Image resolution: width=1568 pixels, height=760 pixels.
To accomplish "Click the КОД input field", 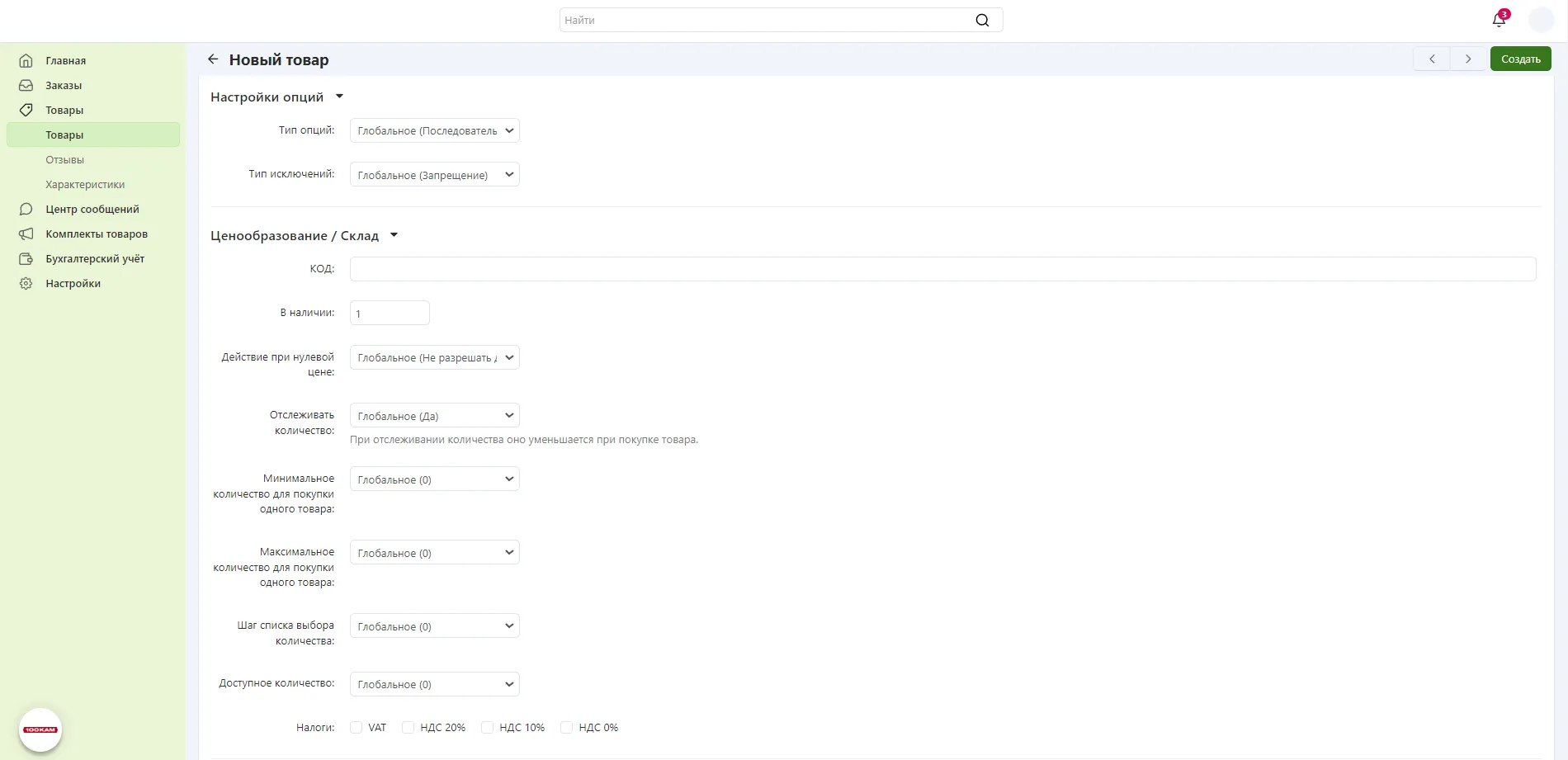I will [942, 269].
